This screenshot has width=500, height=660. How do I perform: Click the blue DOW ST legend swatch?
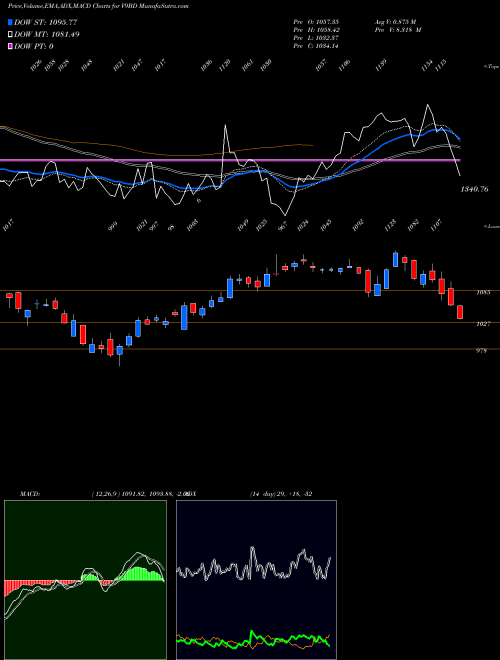coord(10,22)
